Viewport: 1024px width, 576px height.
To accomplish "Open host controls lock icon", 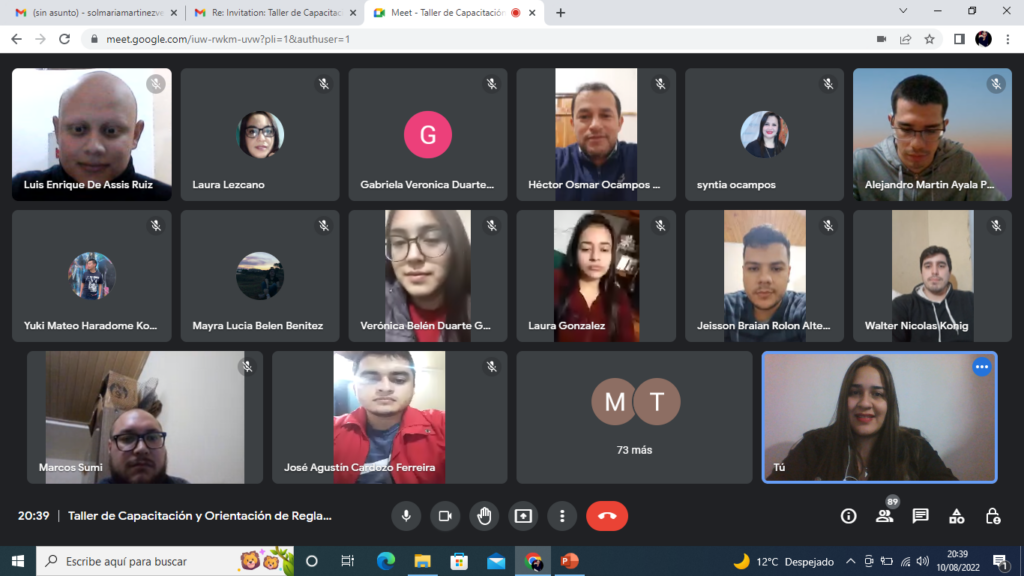I will [992, 516].
